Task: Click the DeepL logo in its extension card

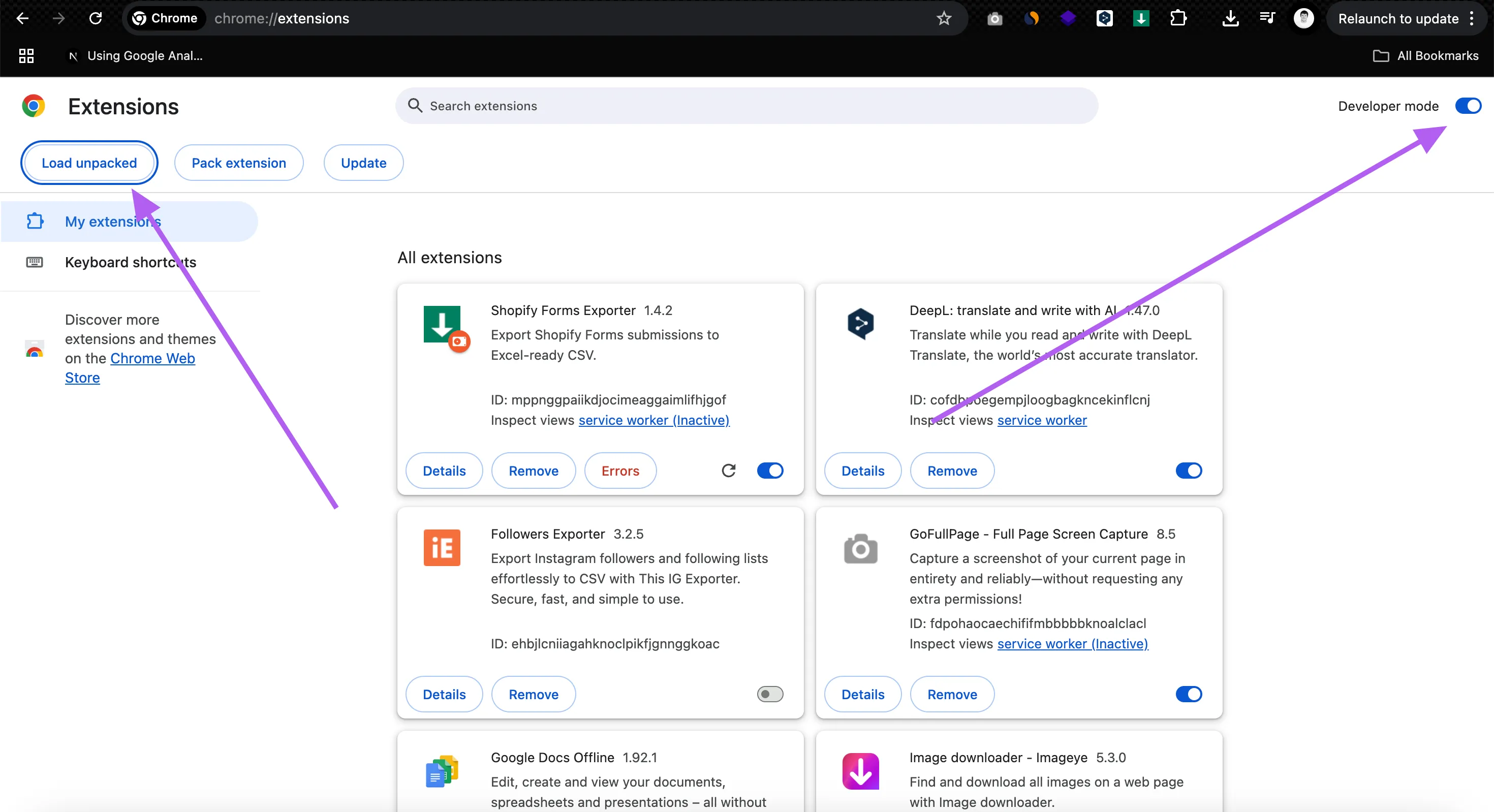Action: pos(860,324)
